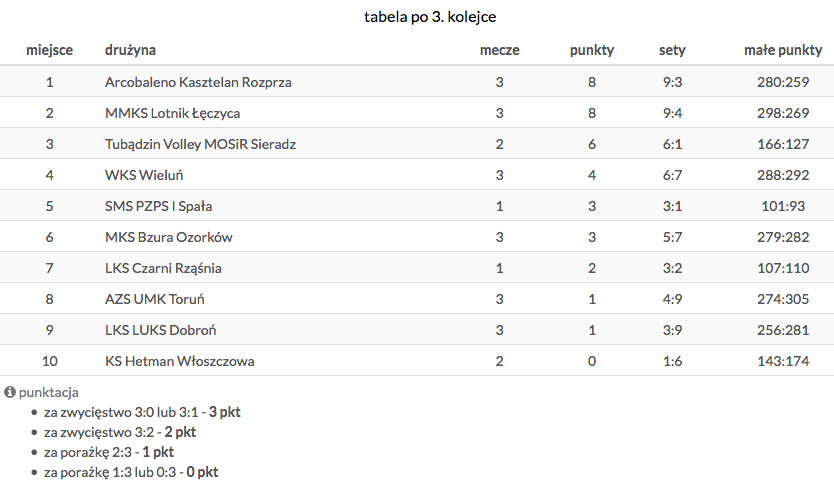Image resolution: width=834 pixels, height=499 pixels.
Task: Select Tubądzin Volley MOSiR Sieradz row
Action: pyautogui.click(x=200, y=144)
